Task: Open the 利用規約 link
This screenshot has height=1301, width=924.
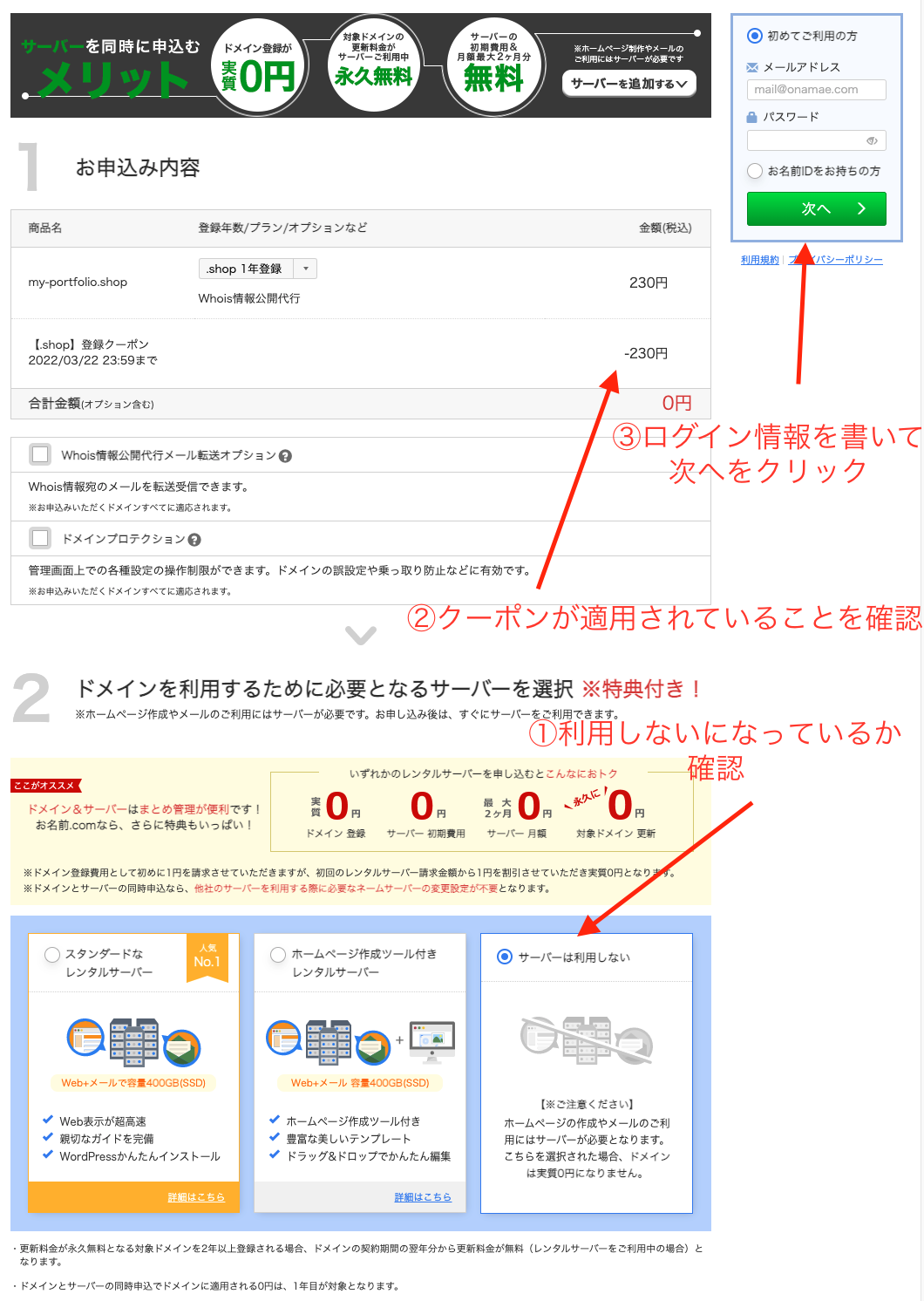Action: 760,259
